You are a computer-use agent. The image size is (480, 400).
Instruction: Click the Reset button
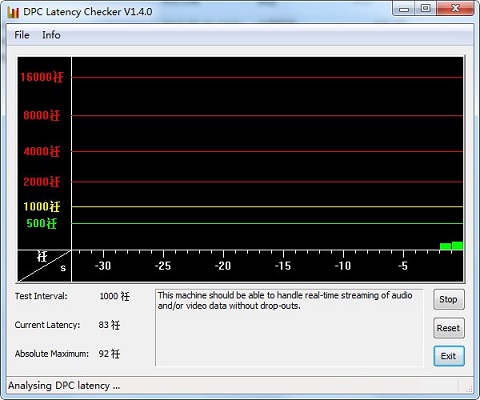[449, 328]
